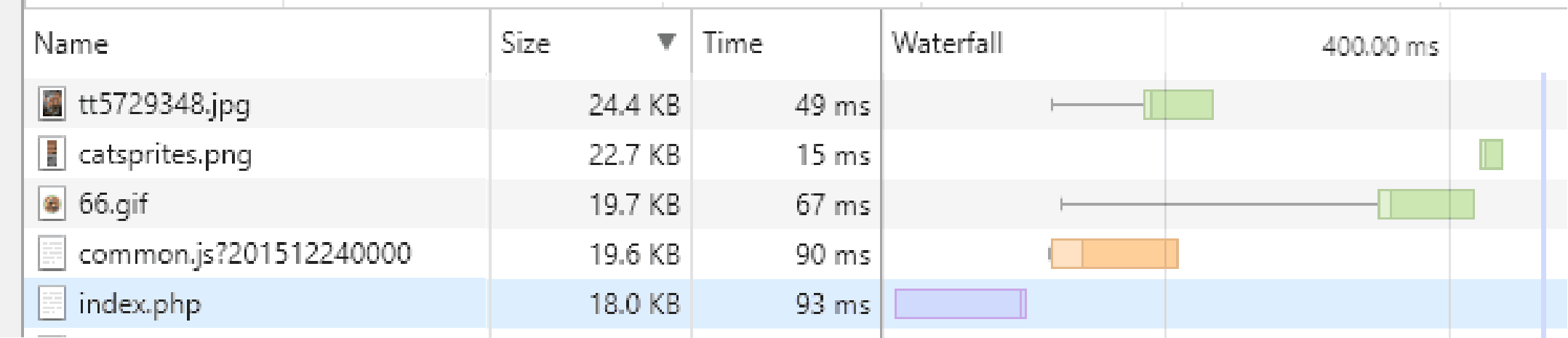Select the 66.gif request name
Viewport: 1568px width, 338px height.
click(113, 204)
